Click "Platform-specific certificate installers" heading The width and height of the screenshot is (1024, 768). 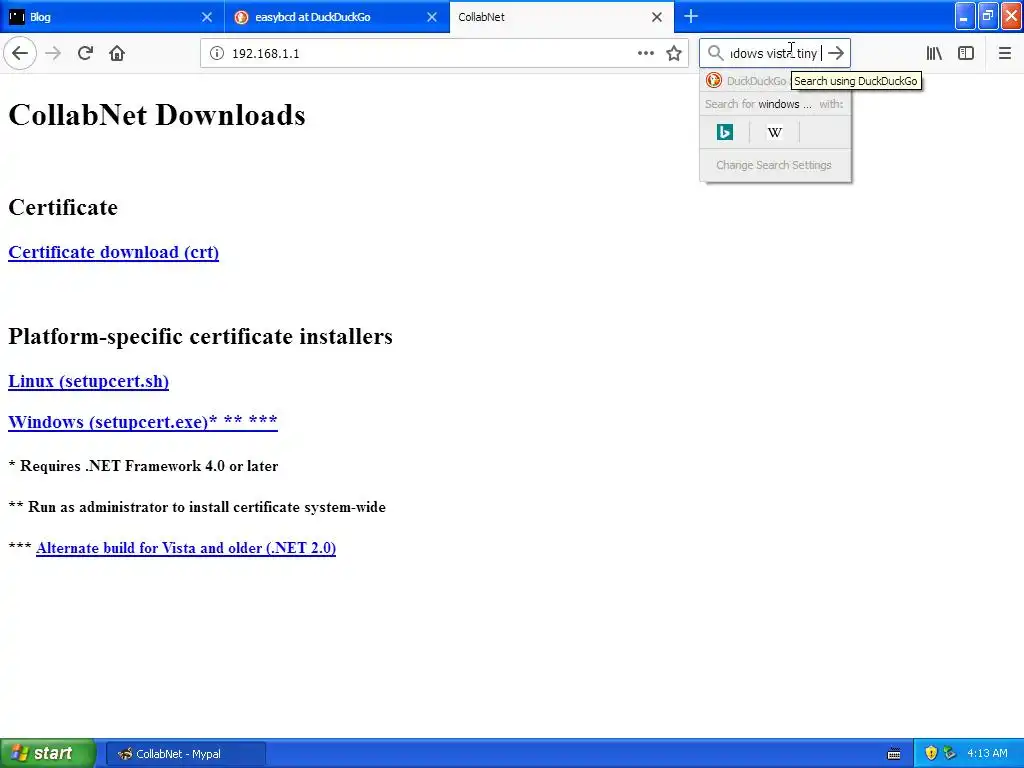[x=200, y=336]
